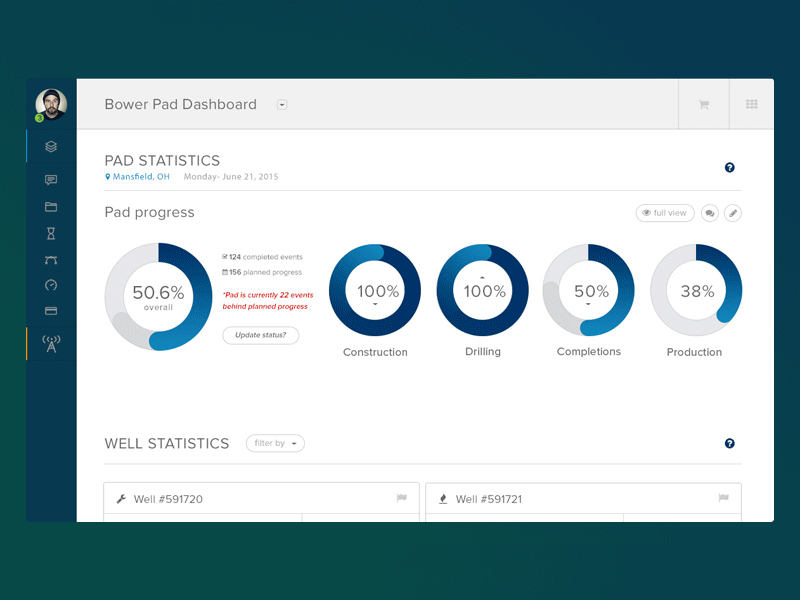This screenshot has height=600, width=800.
Task: Open the full view option
Action: click(x=664, y=213)
